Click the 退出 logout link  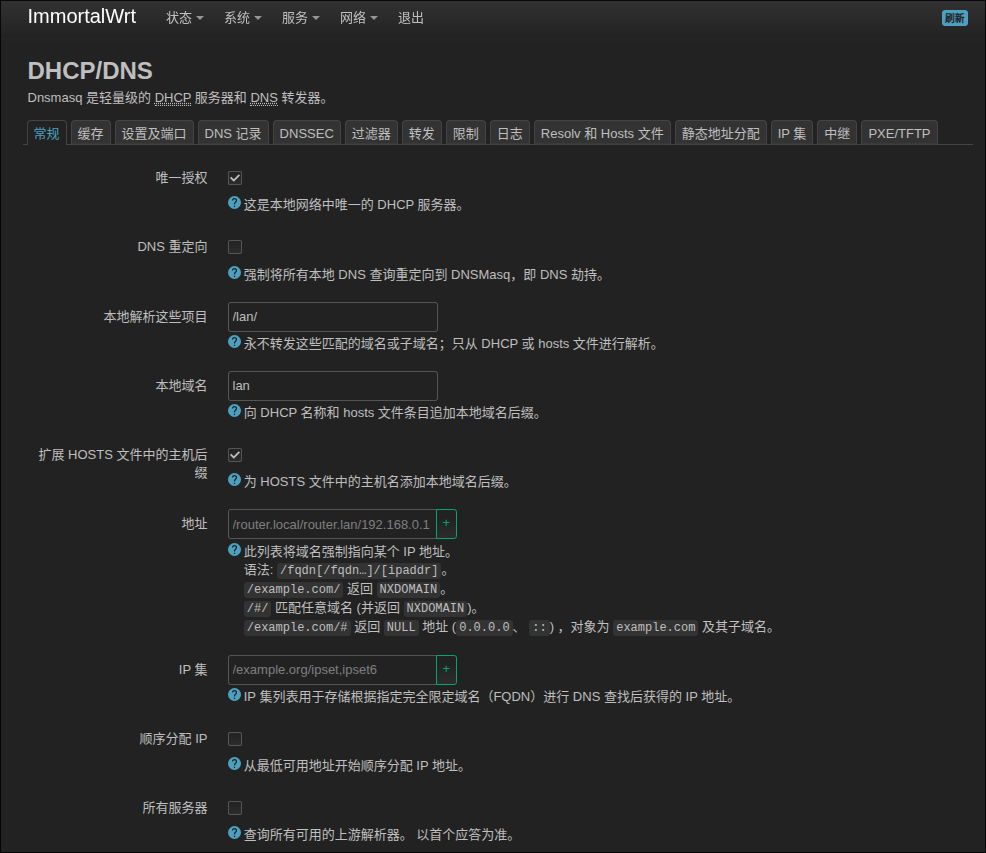click(x=411, y=18)
